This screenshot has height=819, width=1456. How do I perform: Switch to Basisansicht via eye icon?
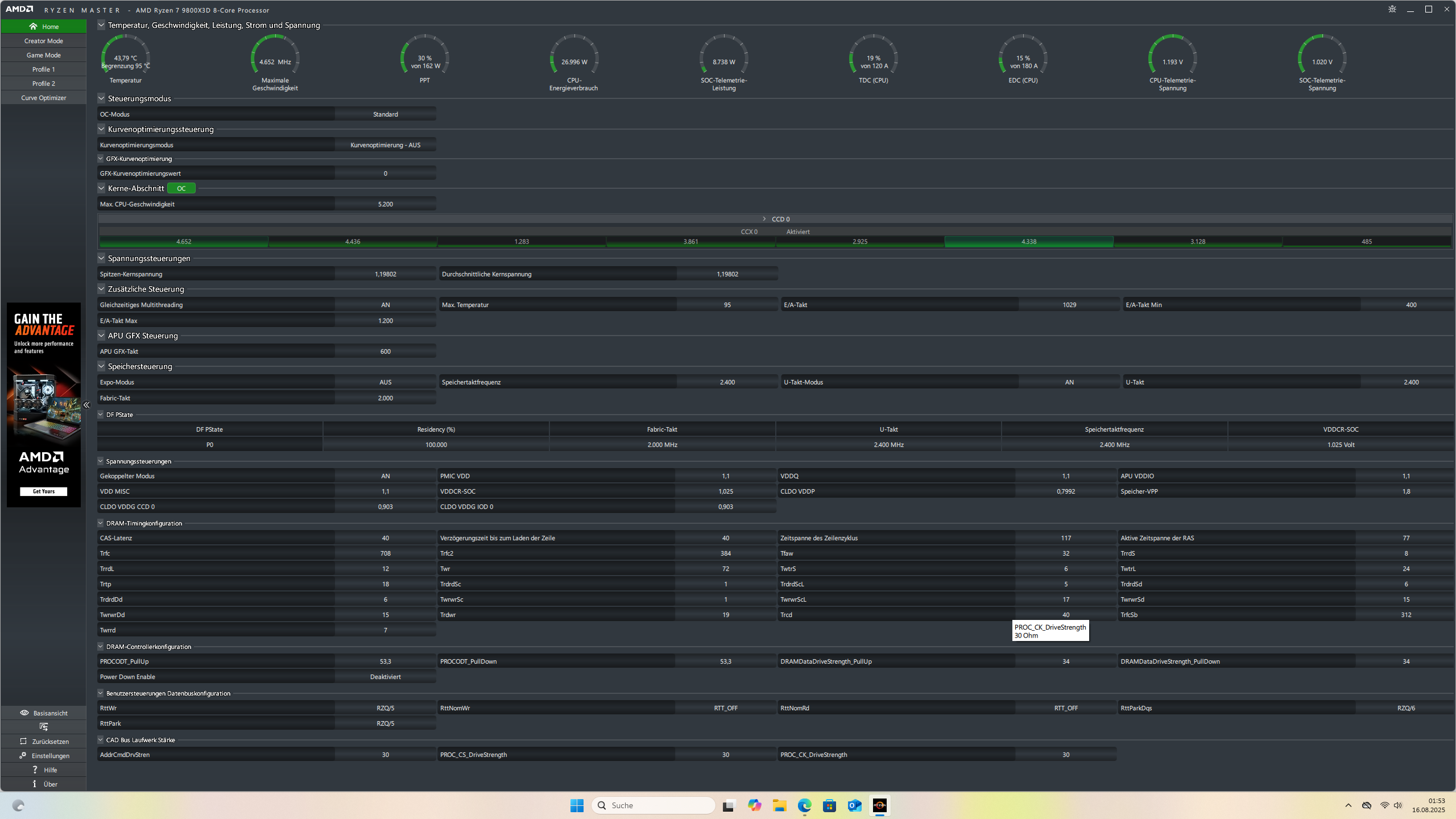click(x=24, y=713)
